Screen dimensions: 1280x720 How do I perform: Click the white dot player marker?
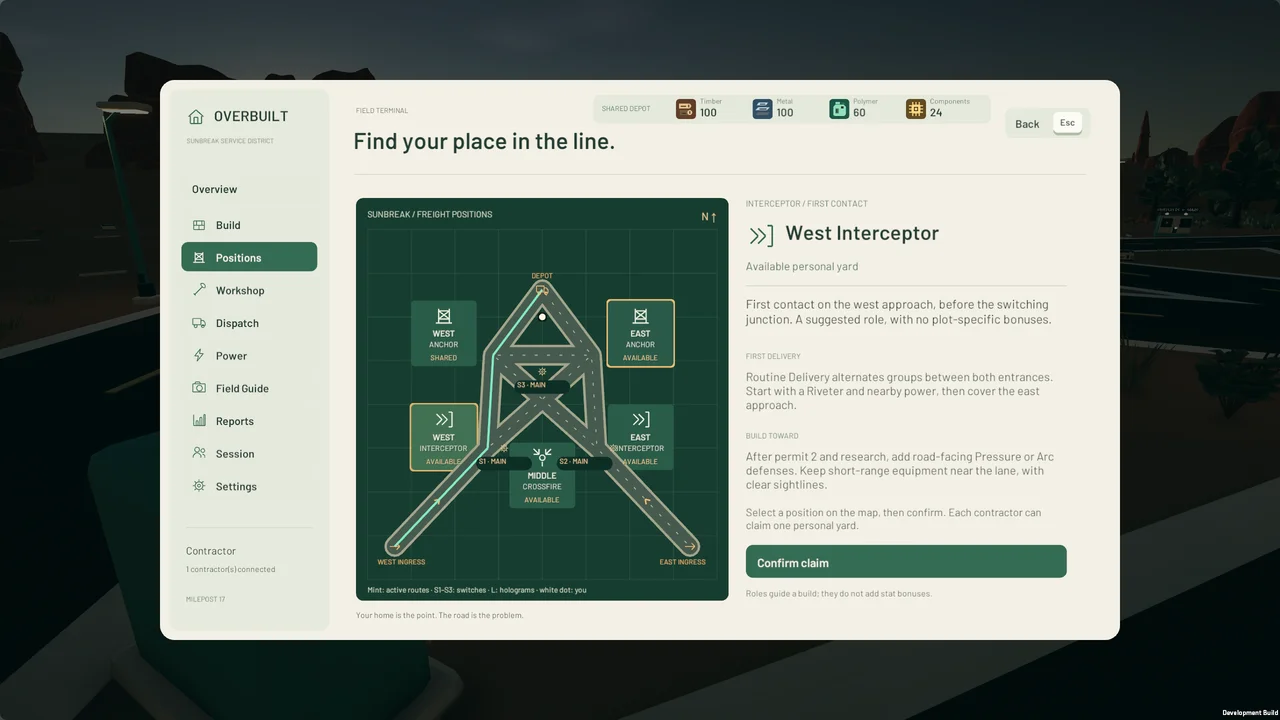coord(542,317)
